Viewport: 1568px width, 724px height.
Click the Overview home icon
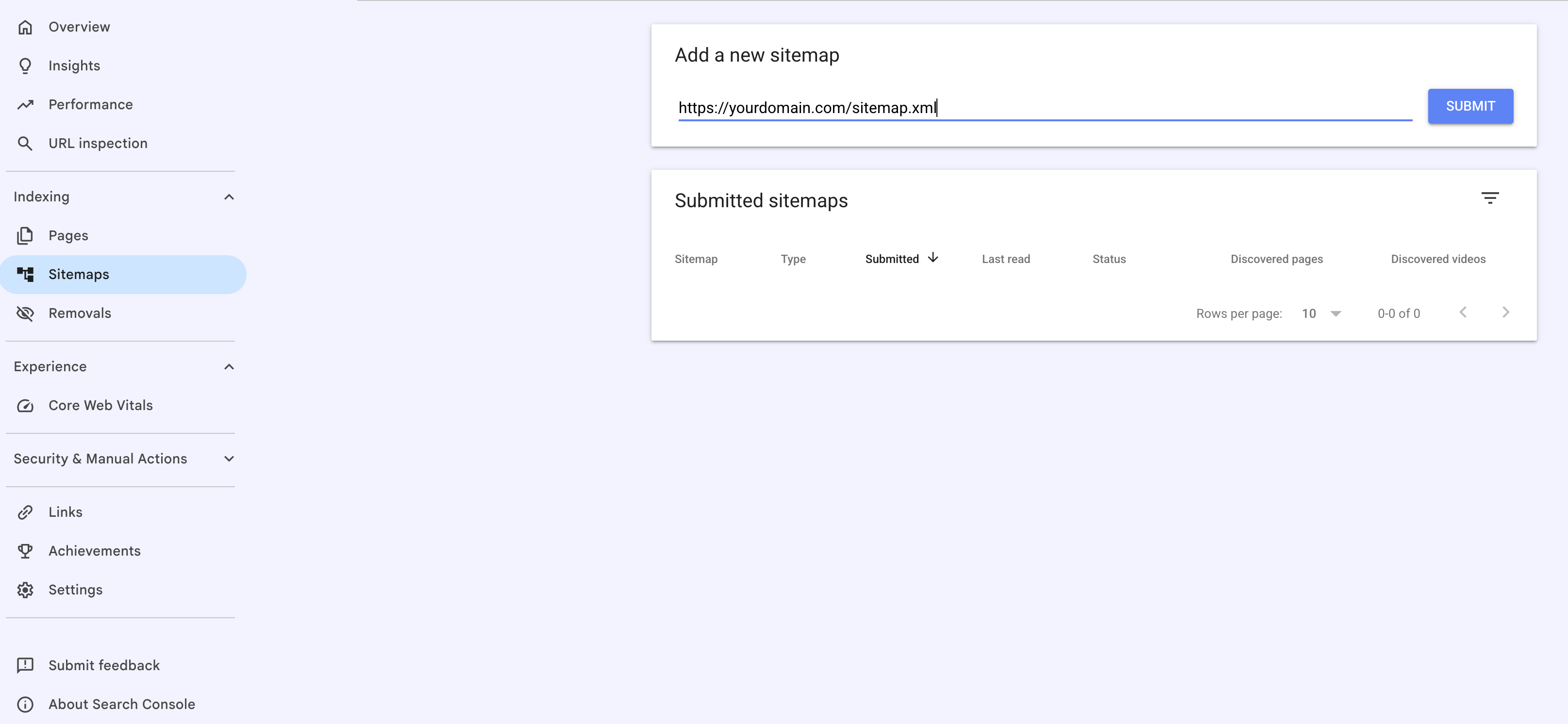[25, 27]
